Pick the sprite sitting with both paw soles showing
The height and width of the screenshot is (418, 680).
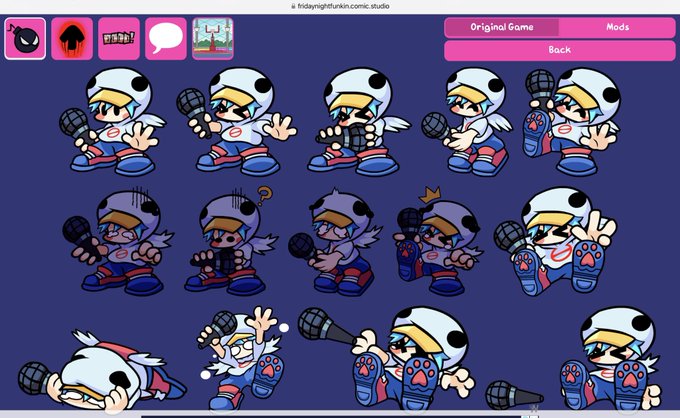(556, 241)
